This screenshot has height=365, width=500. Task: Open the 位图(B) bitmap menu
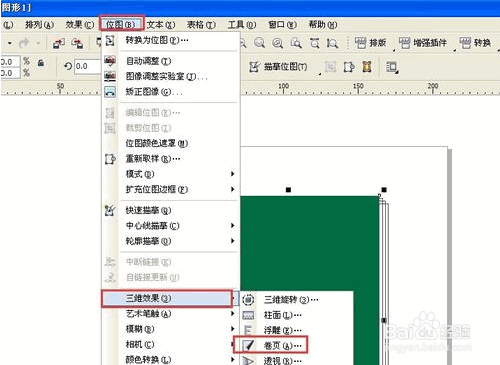click(x=121, y=24)
